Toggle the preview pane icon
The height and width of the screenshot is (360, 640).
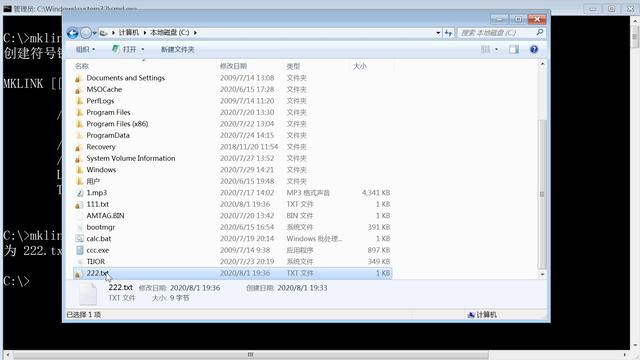point(514,49)
